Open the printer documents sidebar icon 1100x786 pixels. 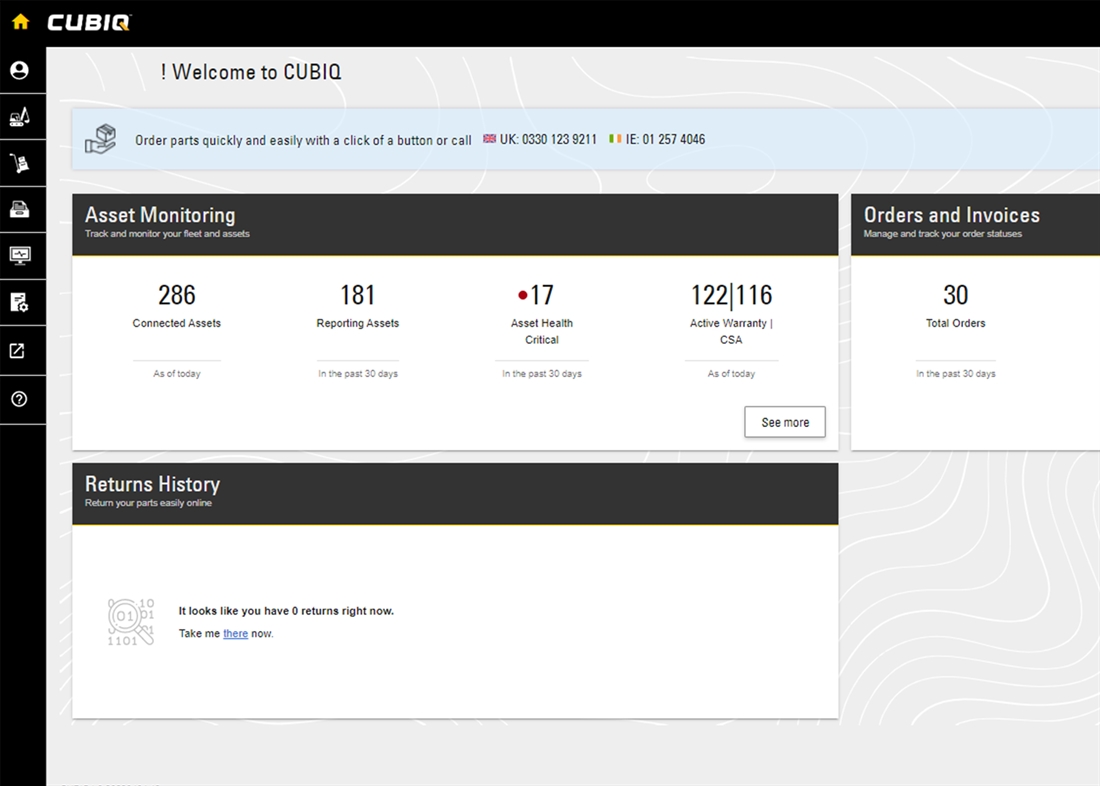[20, 209]
